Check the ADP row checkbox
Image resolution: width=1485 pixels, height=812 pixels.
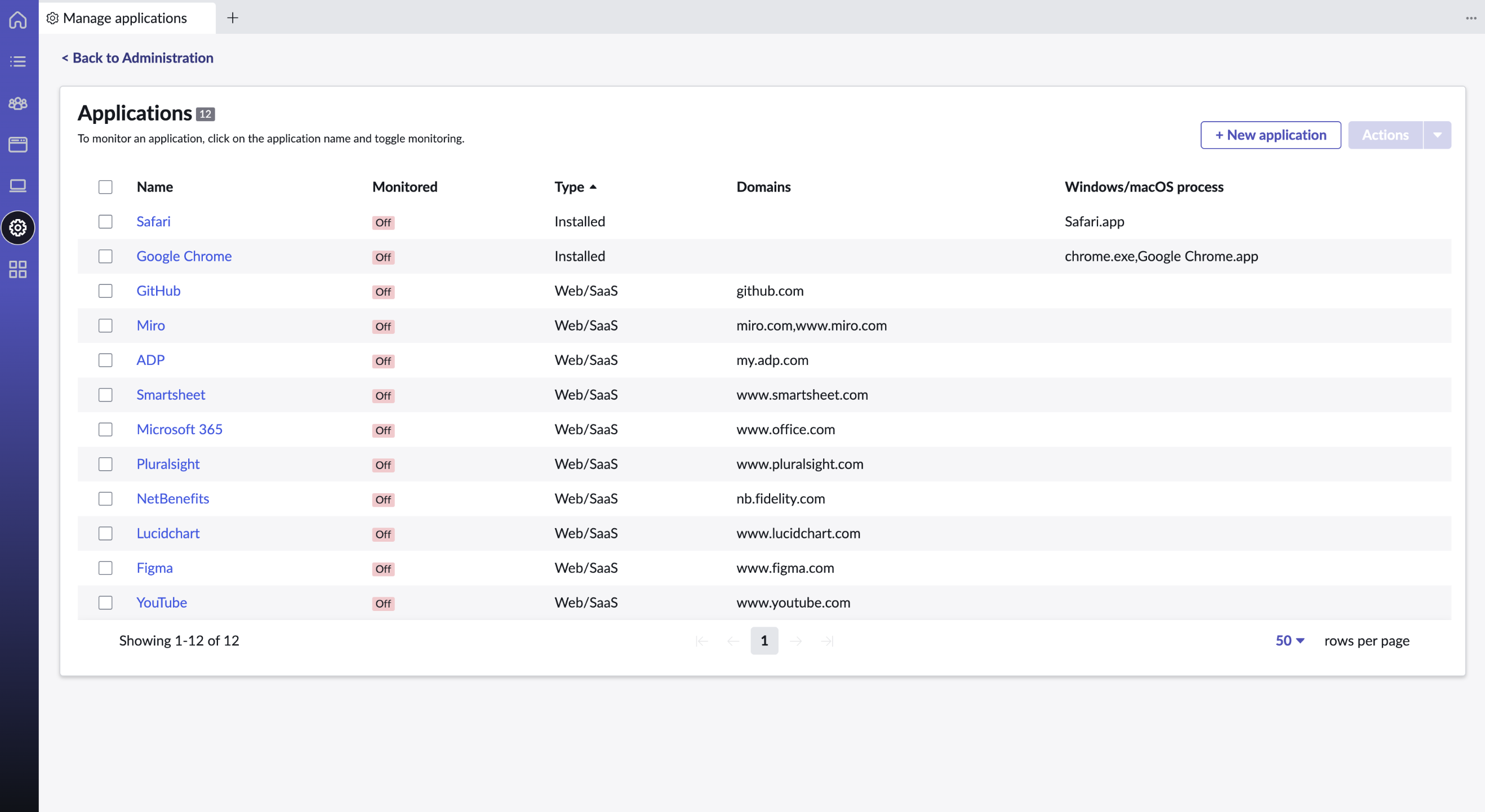pyautogui.click(x=105, y=360)
